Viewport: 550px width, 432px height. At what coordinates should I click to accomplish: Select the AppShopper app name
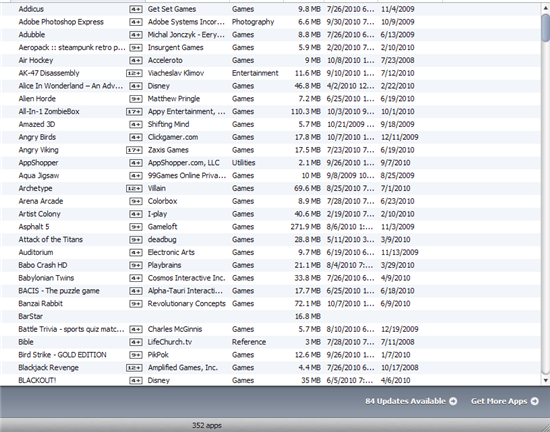(38, 163)
